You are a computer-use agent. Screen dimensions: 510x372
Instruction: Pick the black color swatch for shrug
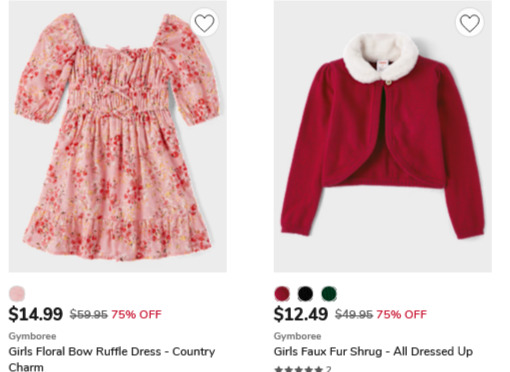[305, 294]
